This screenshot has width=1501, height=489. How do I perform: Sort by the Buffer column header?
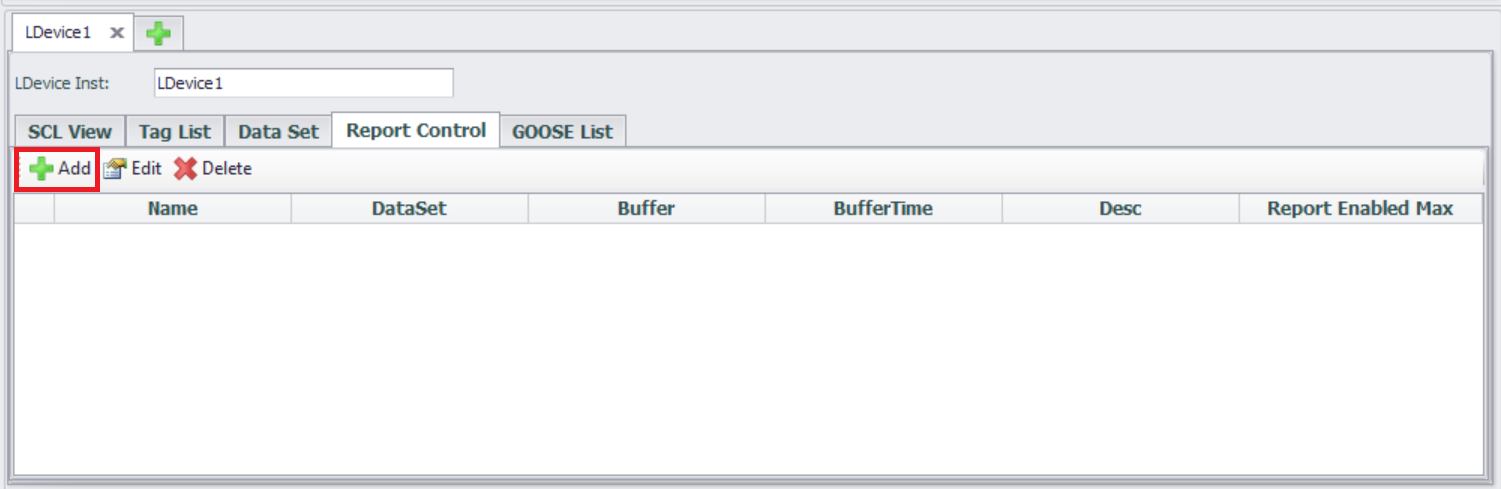(x=646, y=209)
